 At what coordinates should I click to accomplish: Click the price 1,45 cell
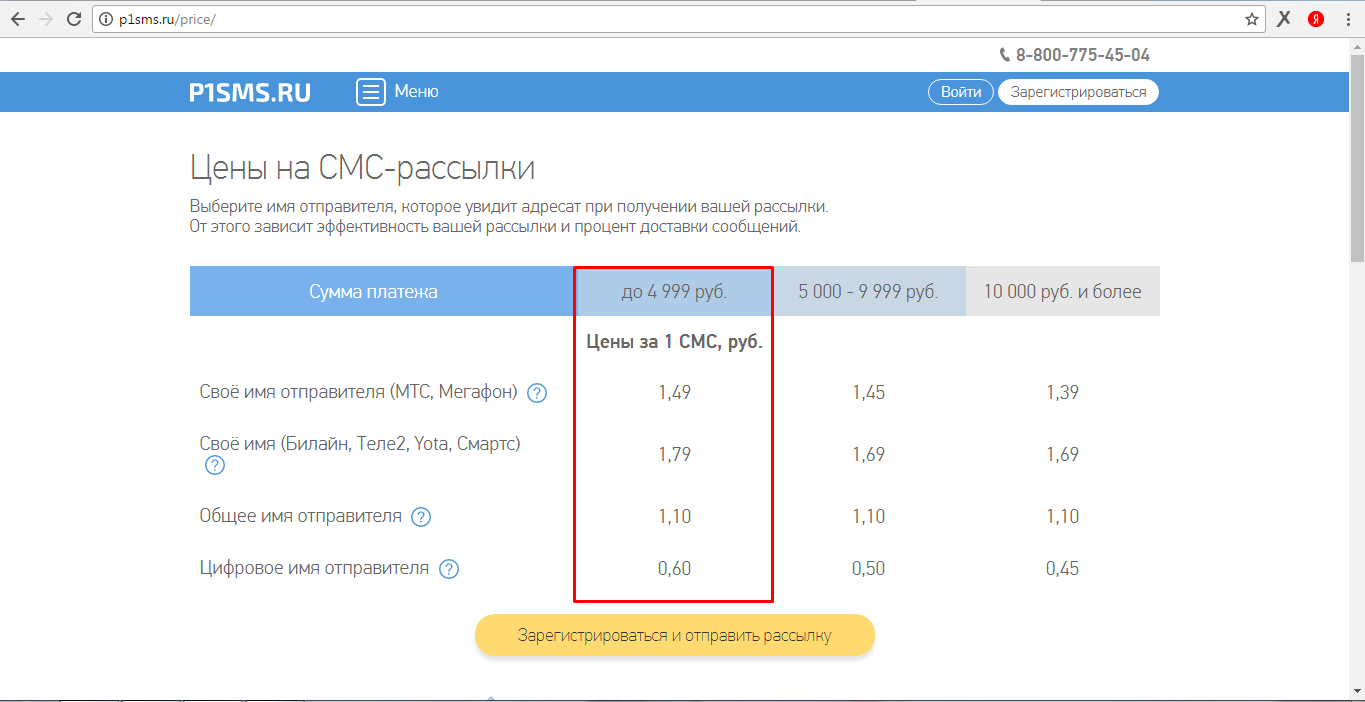click(x=868, y=393)
